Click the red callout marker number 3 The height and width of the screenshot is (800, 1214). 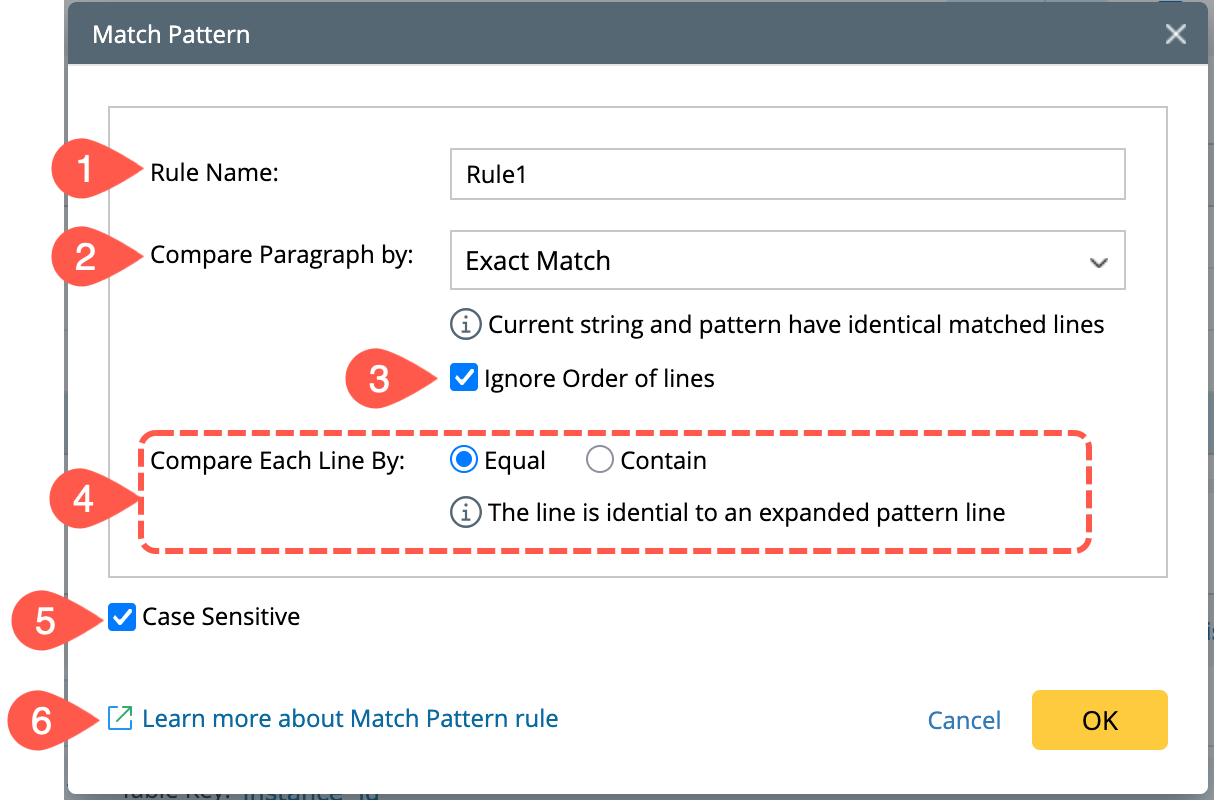click(x=380, y=380)
